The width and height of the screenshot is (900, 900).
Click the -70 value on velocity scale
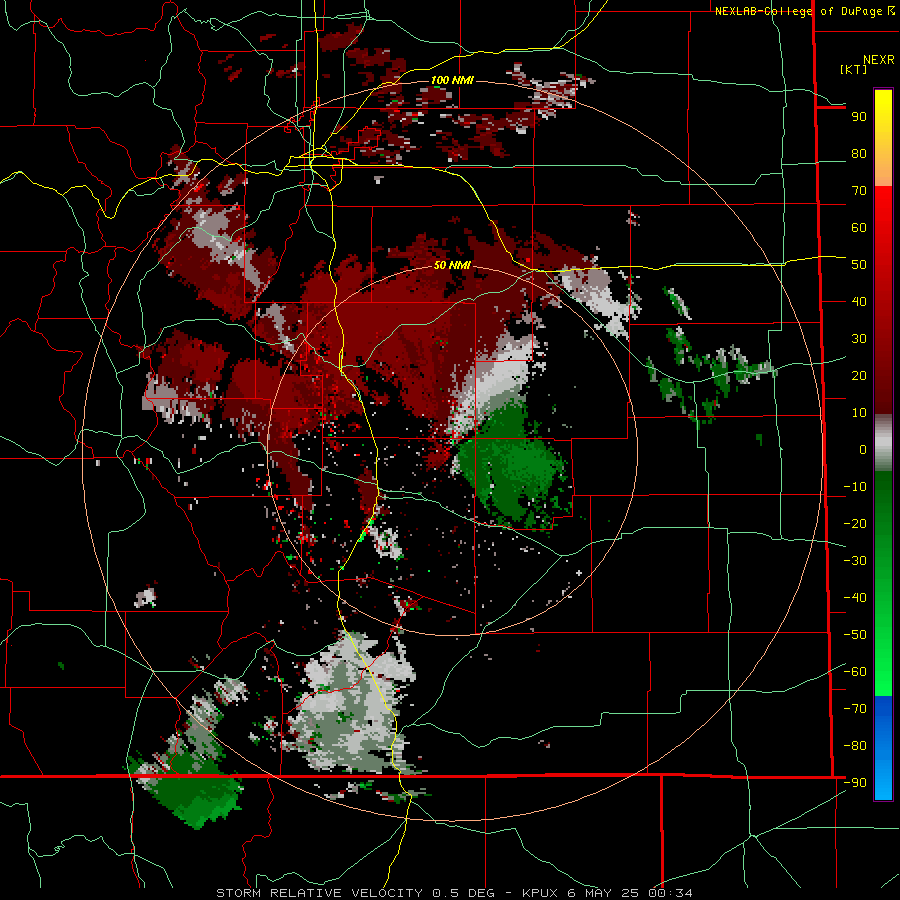click(x=855, y=709)
